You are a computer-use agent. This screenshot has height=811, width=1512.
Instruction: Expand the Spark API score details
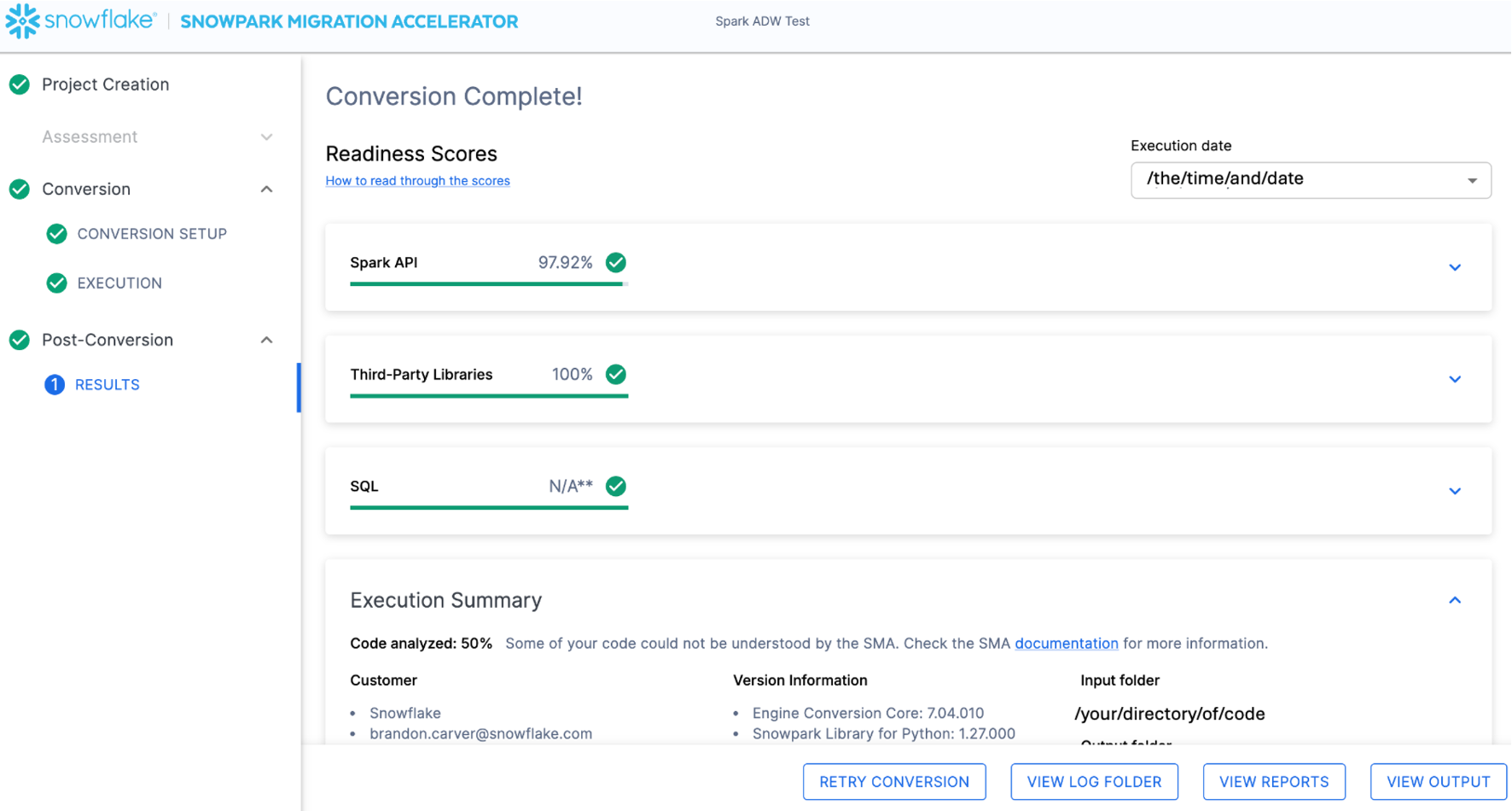pyautogui.click(x=1455, y=267)
